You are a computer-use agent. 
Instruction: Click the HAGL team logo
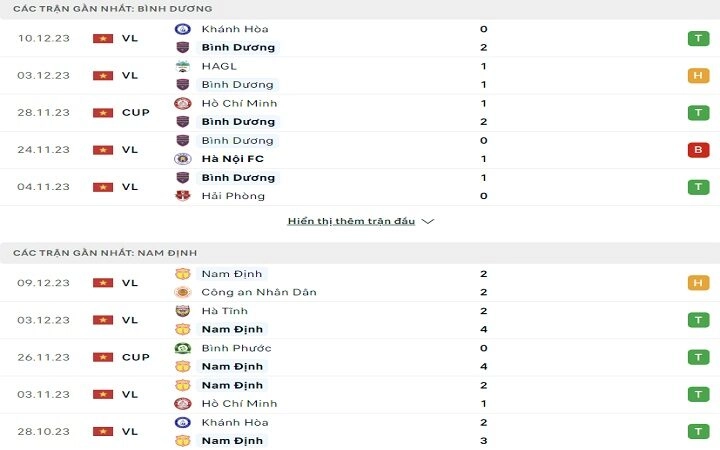click(x=183, y=66)
